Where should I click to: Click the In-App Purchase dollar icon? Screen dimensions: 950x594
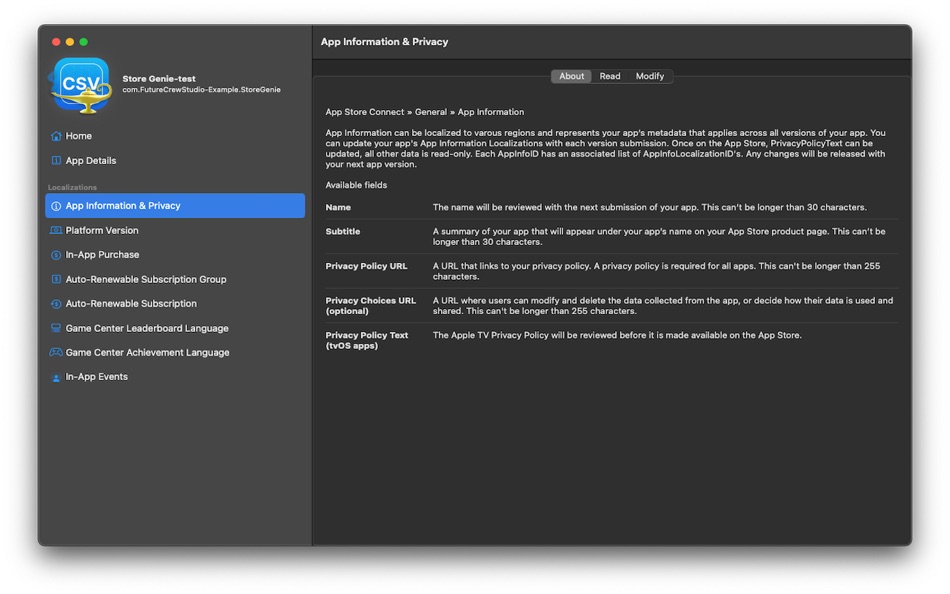click(56, 254)
